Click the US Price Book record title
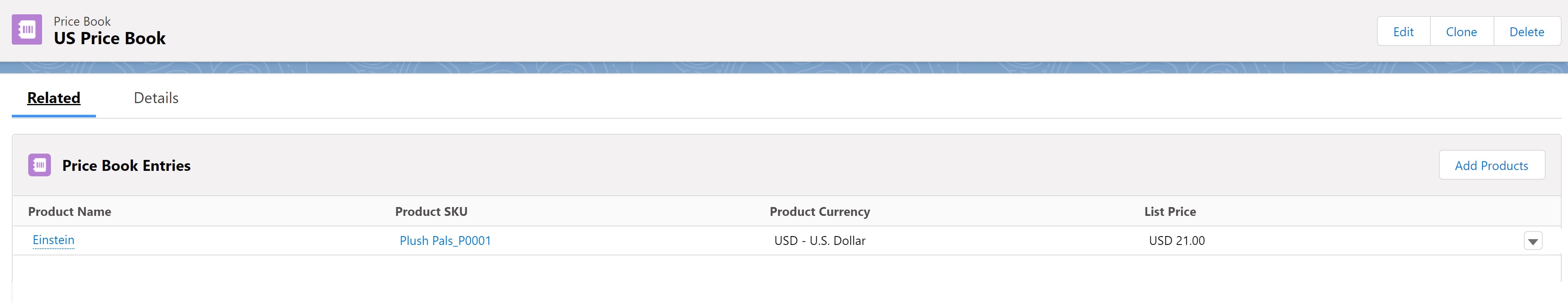The image size is (1568, 303). point(109,38)
